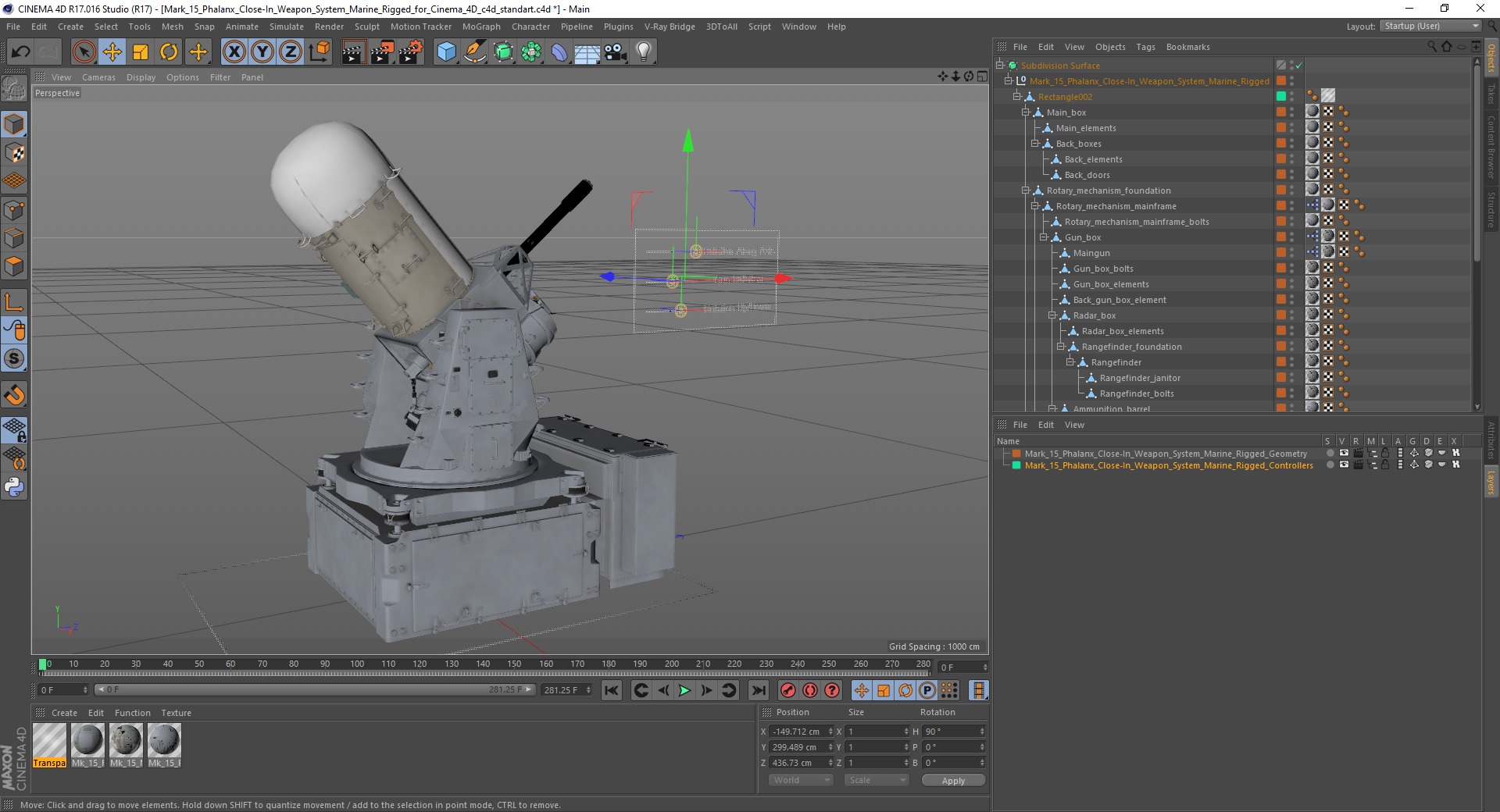
Task: Switch to Polygons mode
Action: coord(14,267)
